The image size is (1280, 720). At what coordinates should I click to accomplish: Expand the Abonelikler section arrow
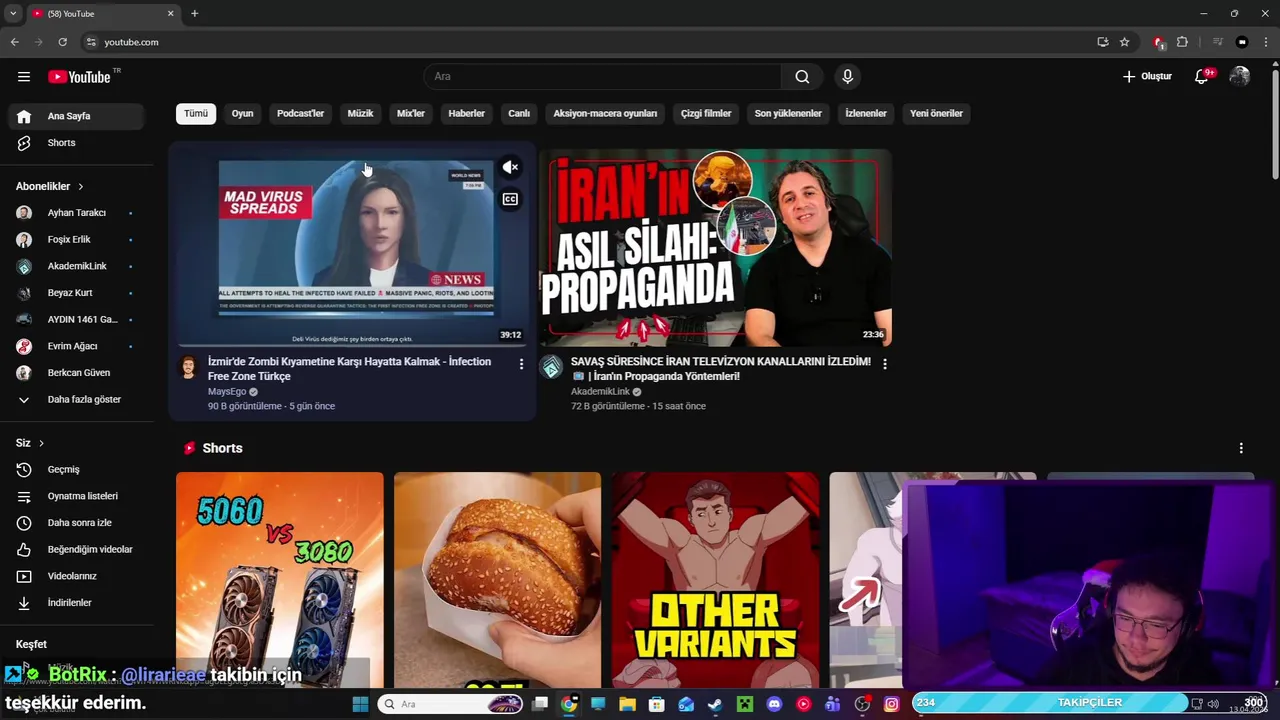81,187
